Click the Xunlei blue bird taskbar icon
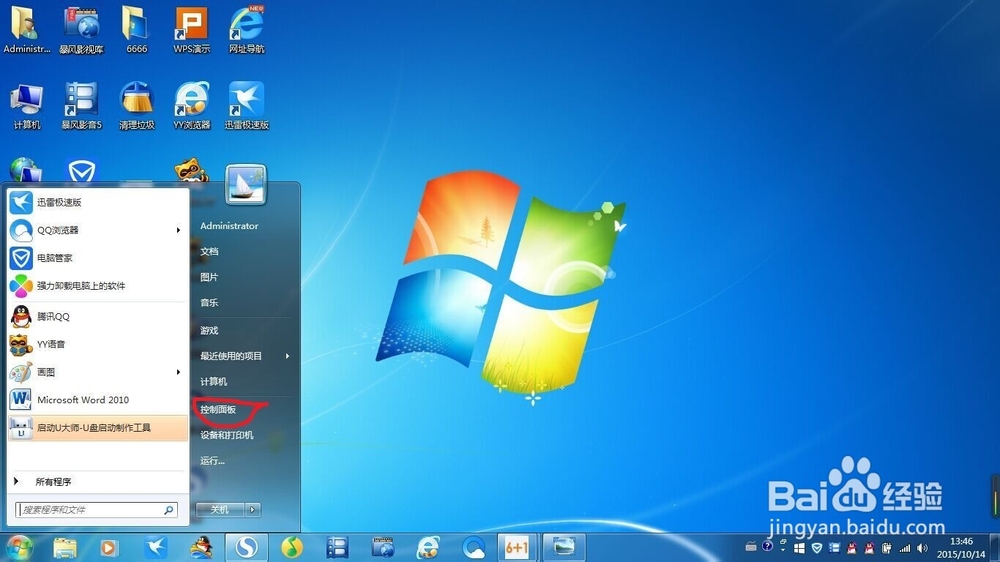 pyautogui.click(x=156, y=547)
